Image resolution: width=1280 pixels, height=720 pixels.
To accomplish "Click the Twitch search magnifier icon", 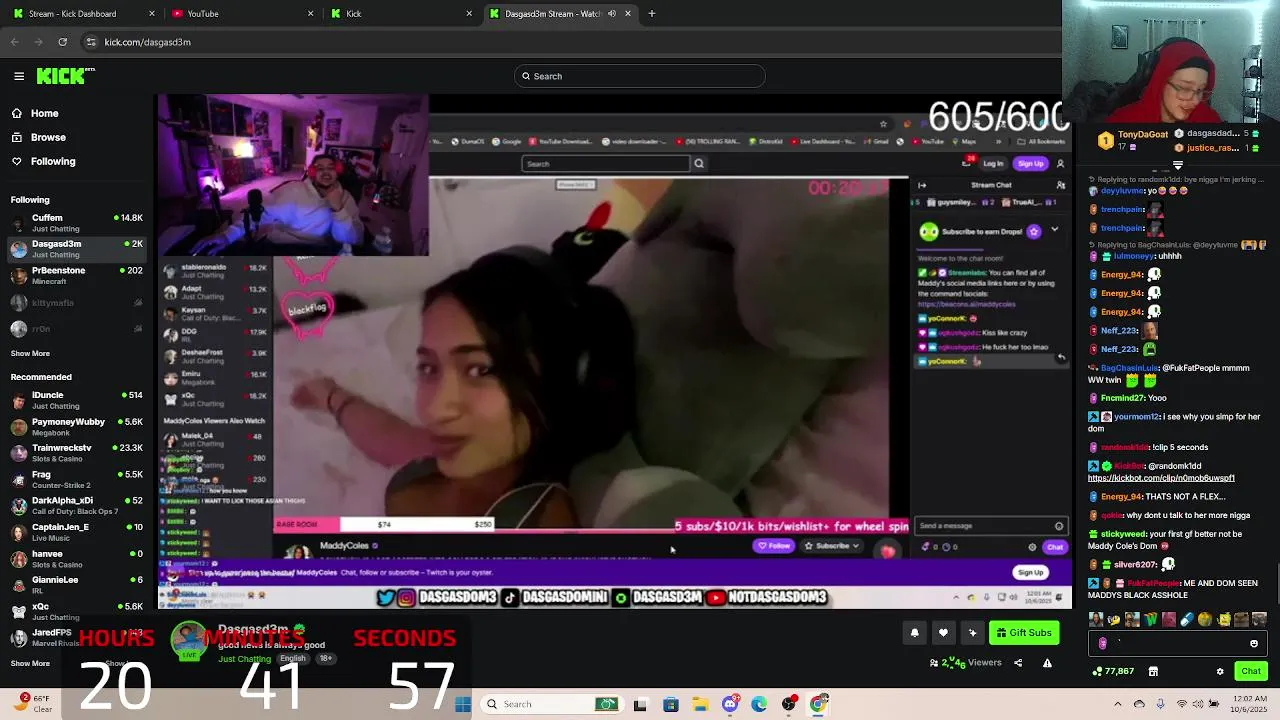I will (699, 164).
